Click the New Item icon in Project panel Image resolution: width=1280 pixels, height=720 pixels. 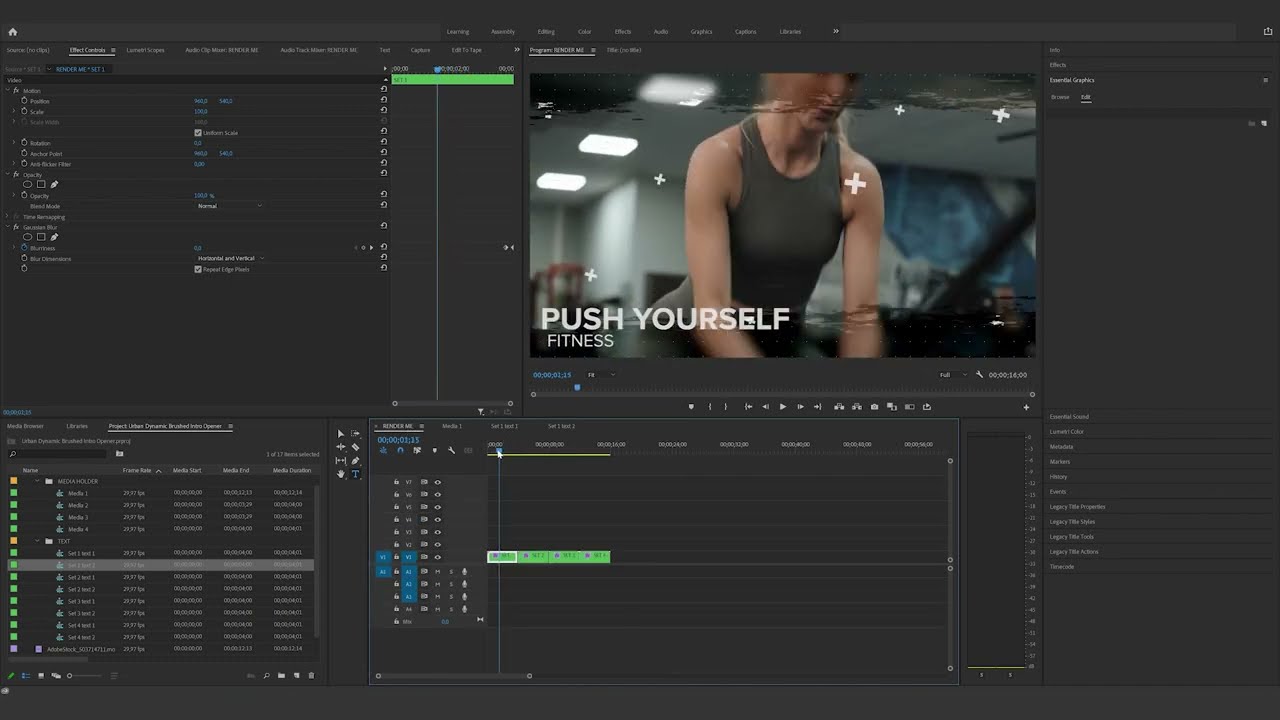coord(295,676)
